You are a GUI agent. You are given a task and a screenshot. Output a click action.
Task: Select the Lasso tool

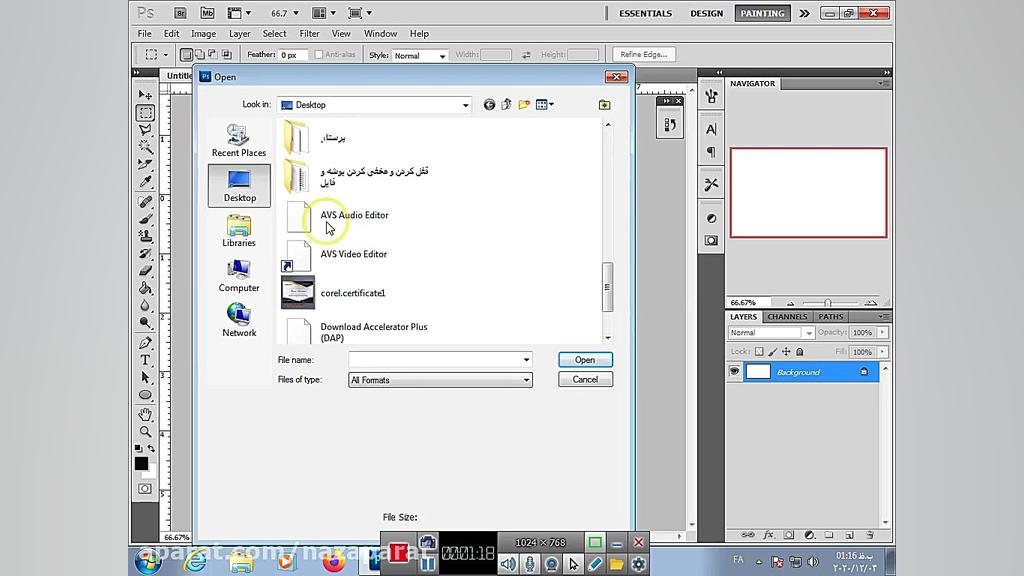[145, 129]
